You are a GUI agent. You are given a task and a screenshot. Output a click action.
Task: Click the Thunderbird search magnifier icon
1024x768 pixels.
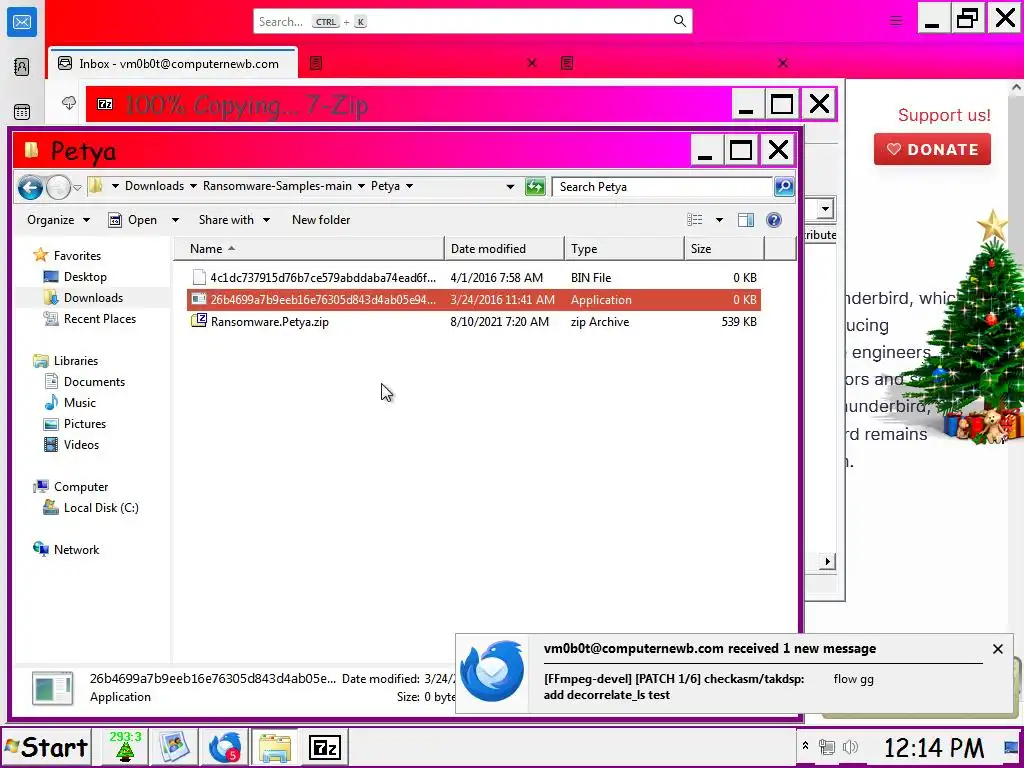679,21
